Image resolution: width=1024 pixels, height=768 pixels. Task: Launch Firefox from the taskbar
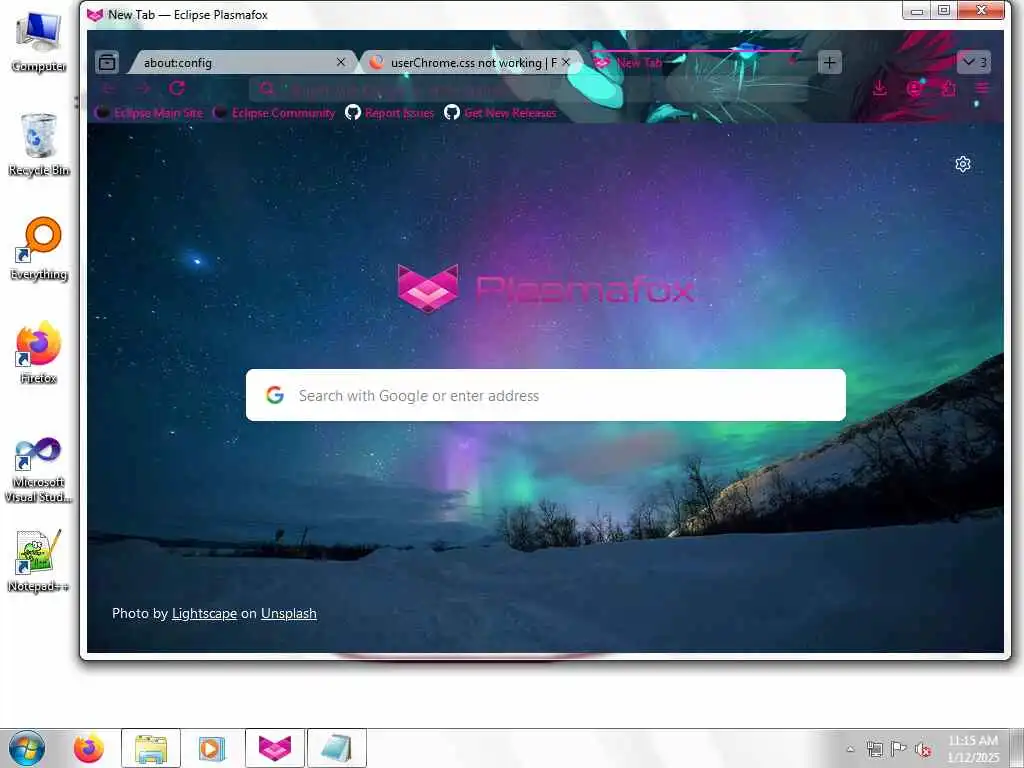pos(89,748)
